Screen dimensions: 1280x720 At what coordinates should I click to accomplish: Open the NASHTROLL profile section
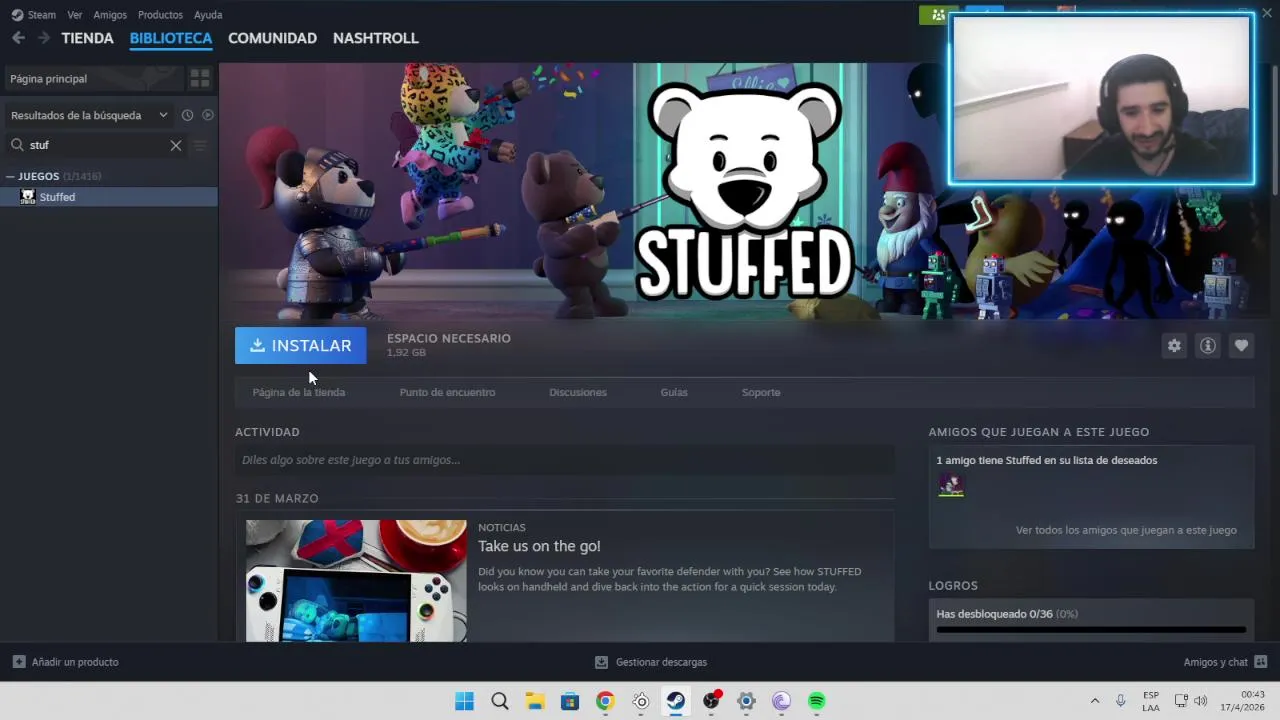376,38
